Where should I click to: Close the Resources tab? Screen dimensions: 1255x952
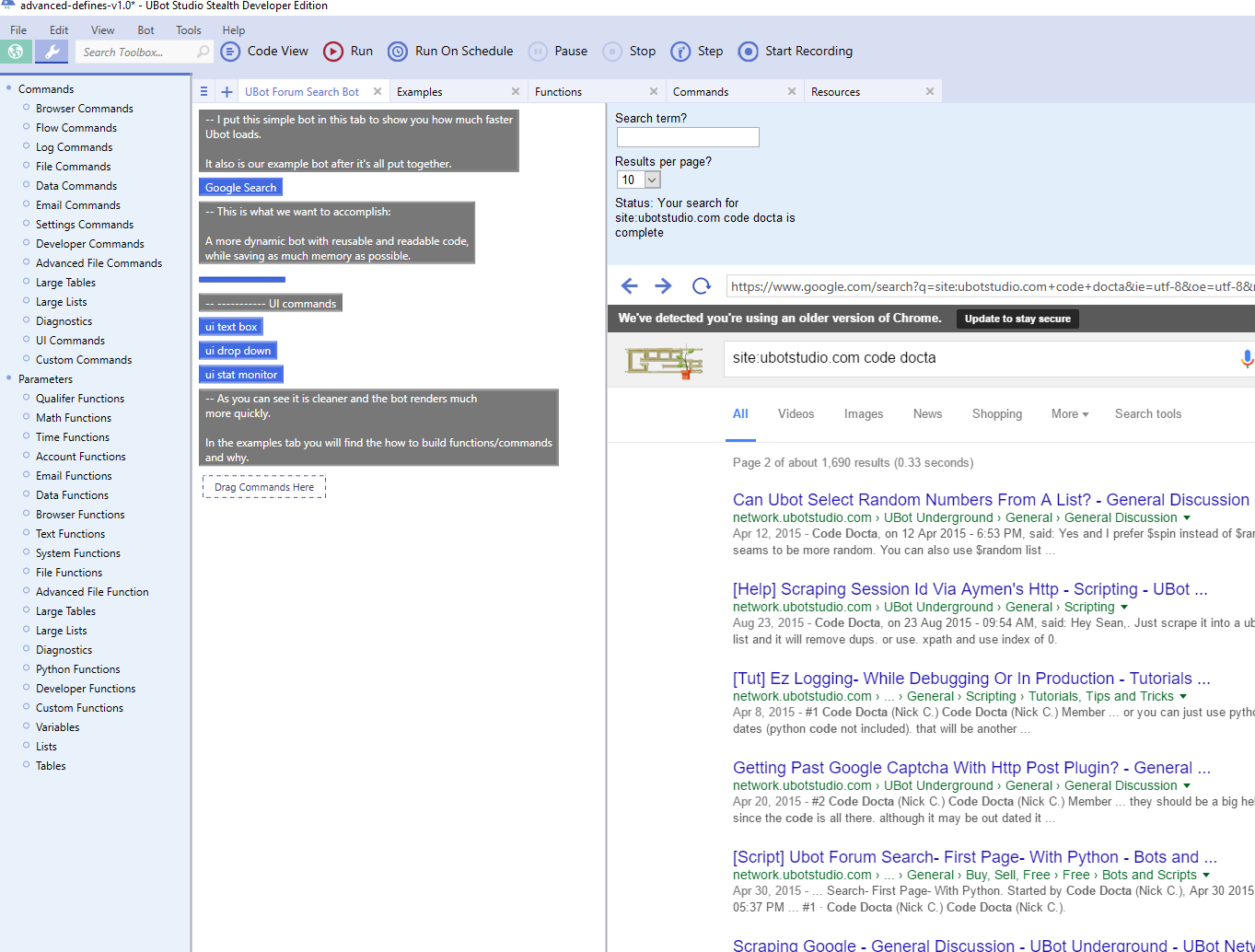pos(930,91)
